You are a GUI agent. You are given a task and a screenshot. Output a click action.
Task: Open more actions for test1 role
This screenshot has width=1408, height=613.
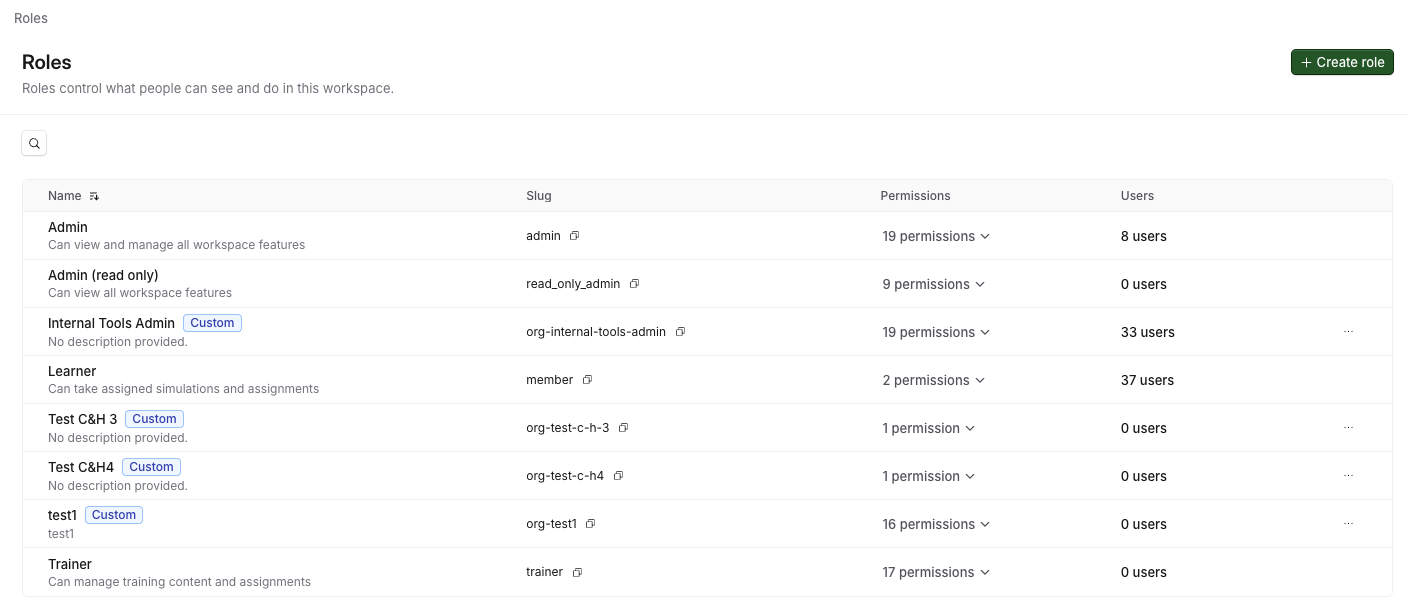1348,523
